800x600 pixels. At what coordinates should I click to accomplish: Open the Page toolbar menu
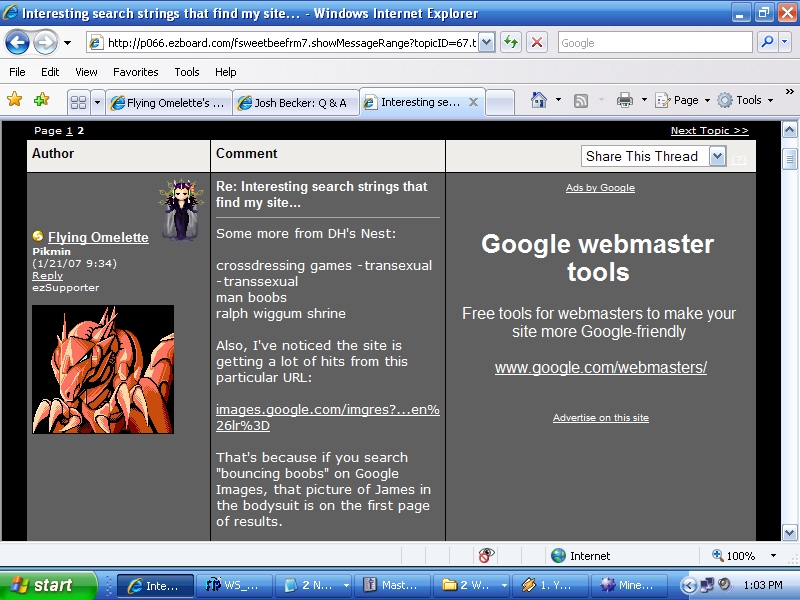point(683,100)
